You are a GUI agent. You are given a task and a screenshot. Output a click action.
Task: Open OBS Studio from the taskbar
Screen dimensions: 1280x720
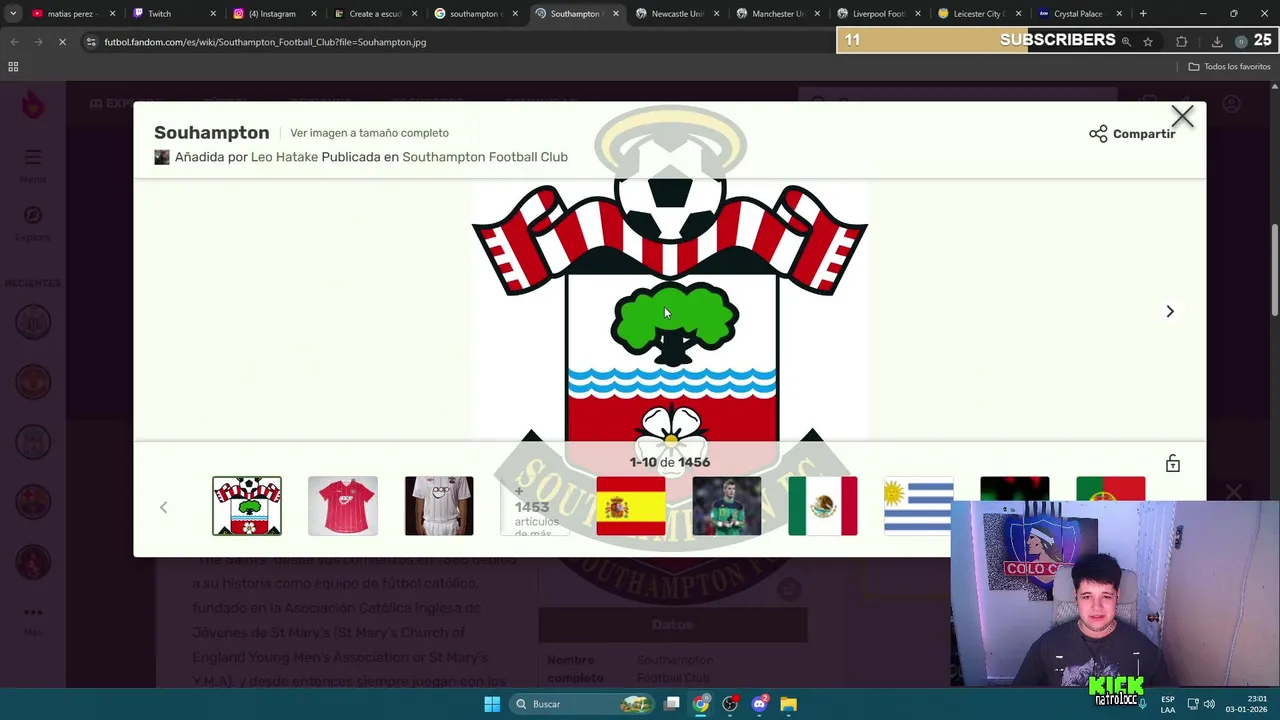coord(730,704)
